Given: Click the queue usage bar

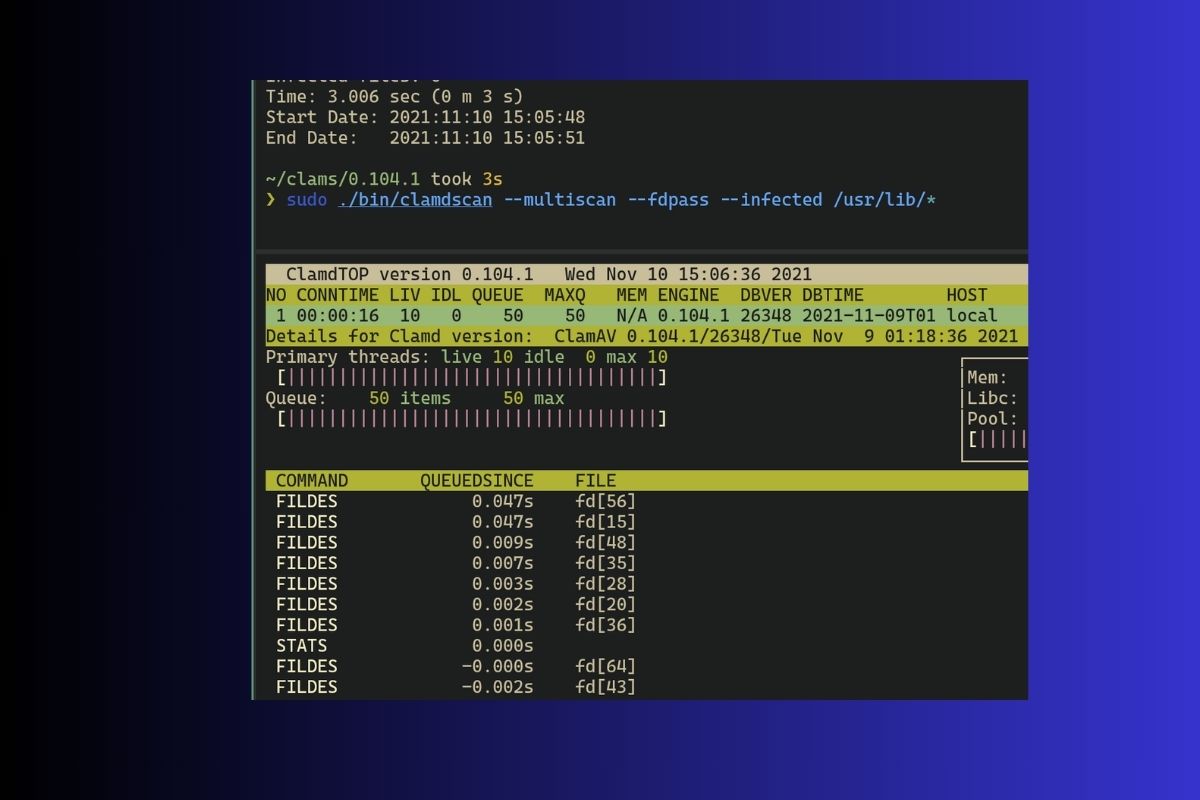Looking at the screenshot, I should pos(472,419).
